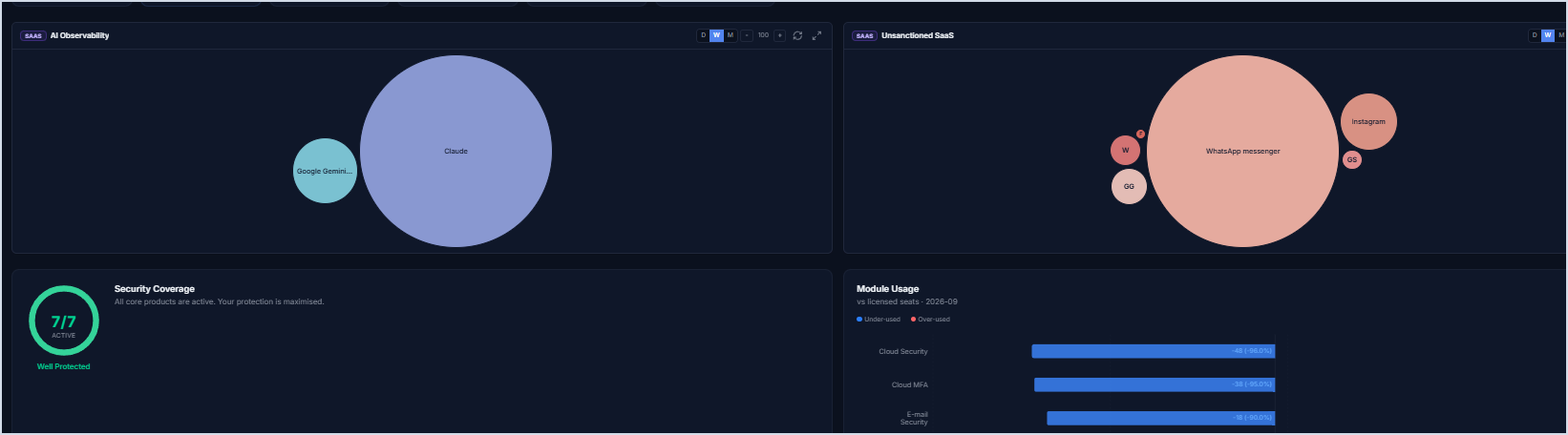Expand AI Observability panel to fullscreen

[x=816, y=35]
